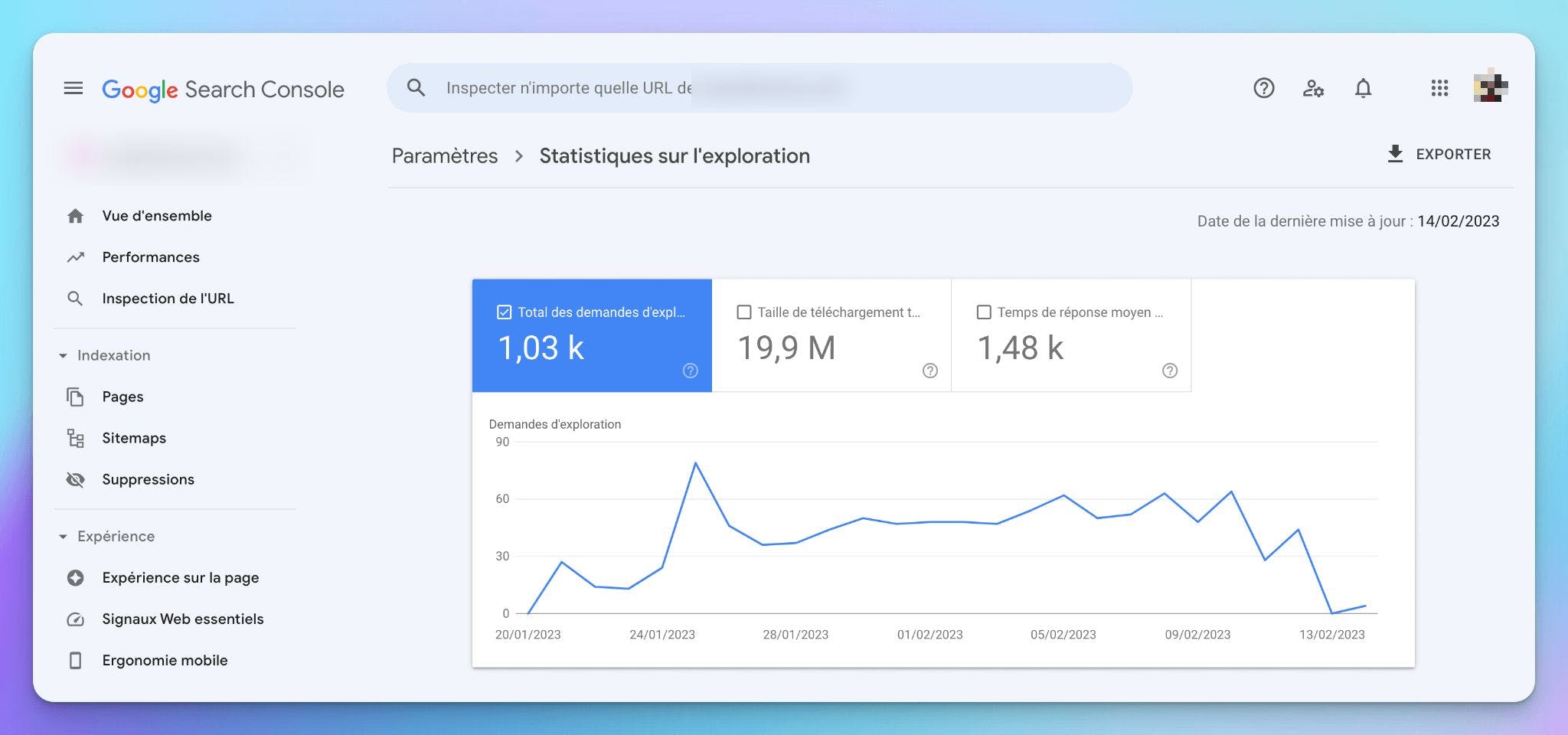Click the Google Search Console logo
The height and width of the screenshot is (735, 1568).
pos(223,90)
